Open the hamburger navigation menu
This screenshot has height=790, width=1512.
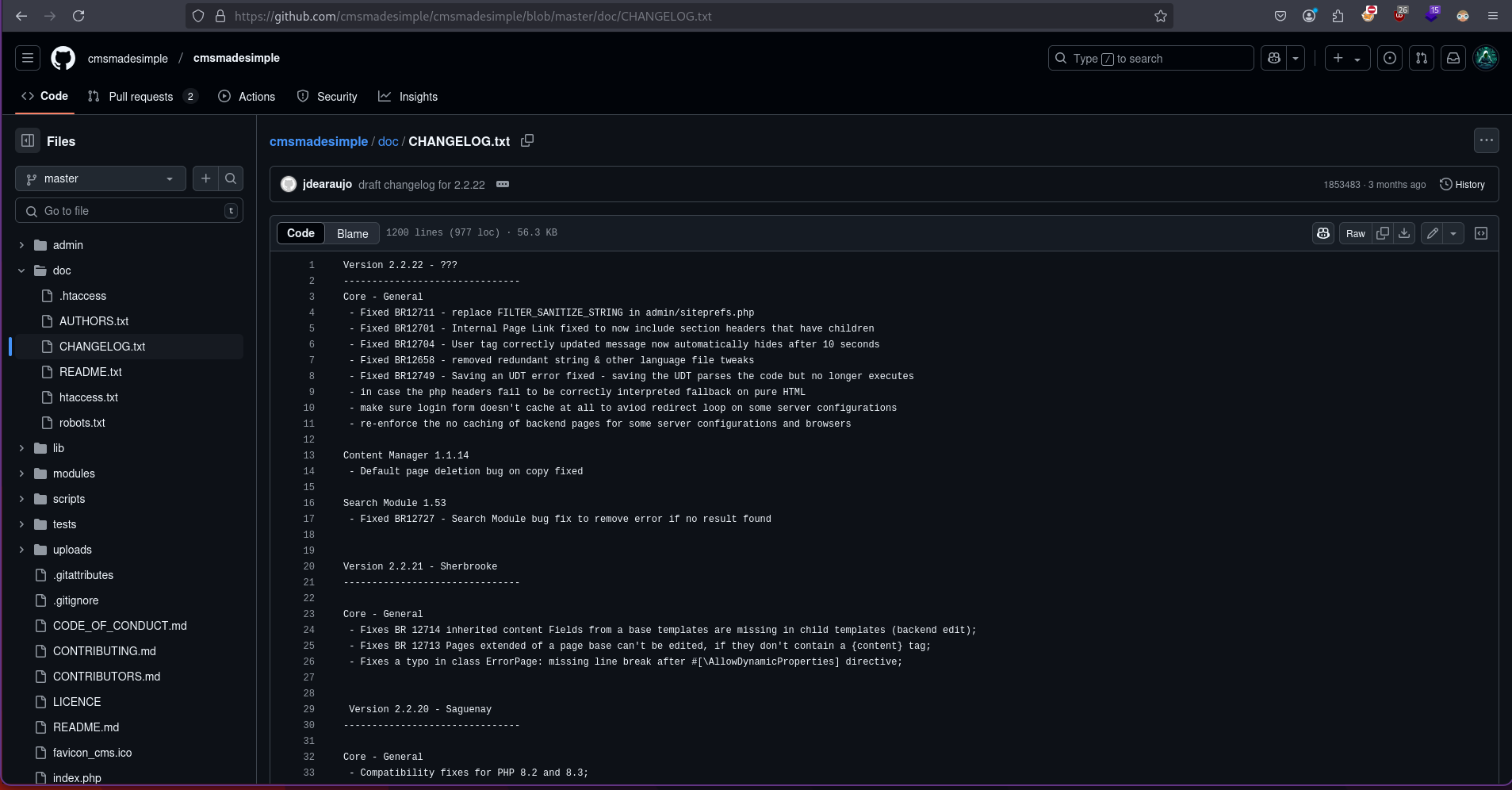pos(28,58)
